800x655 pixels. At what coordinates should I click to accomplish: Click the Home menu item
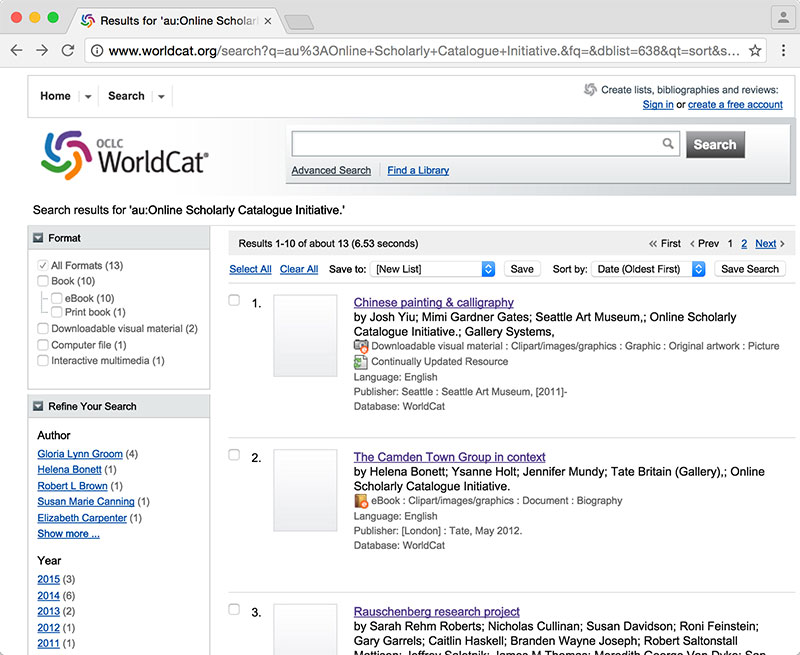click(55, 96)
